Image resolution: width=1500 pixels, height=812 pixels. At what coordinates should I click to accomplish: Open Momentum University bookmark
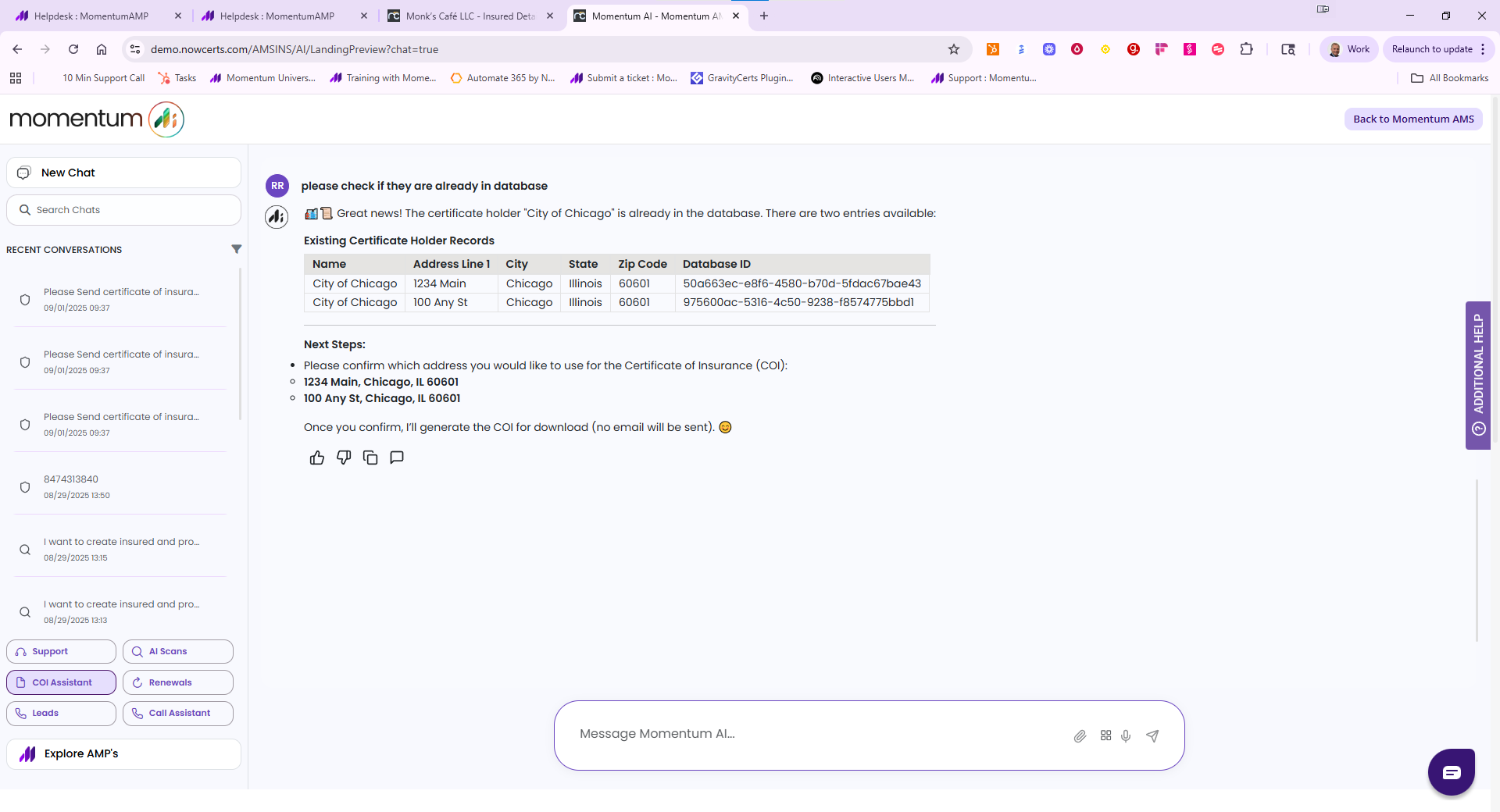[x=263, y=78]
